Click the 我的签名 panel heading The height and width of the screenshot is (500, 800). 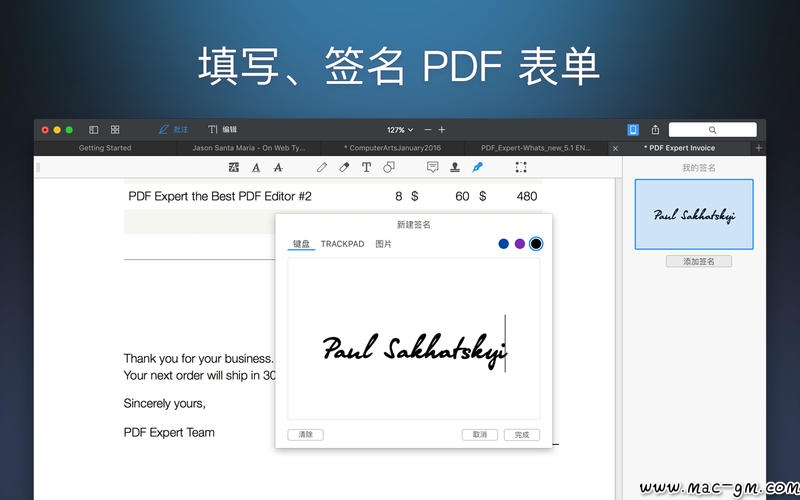click(x=698, y=168)
